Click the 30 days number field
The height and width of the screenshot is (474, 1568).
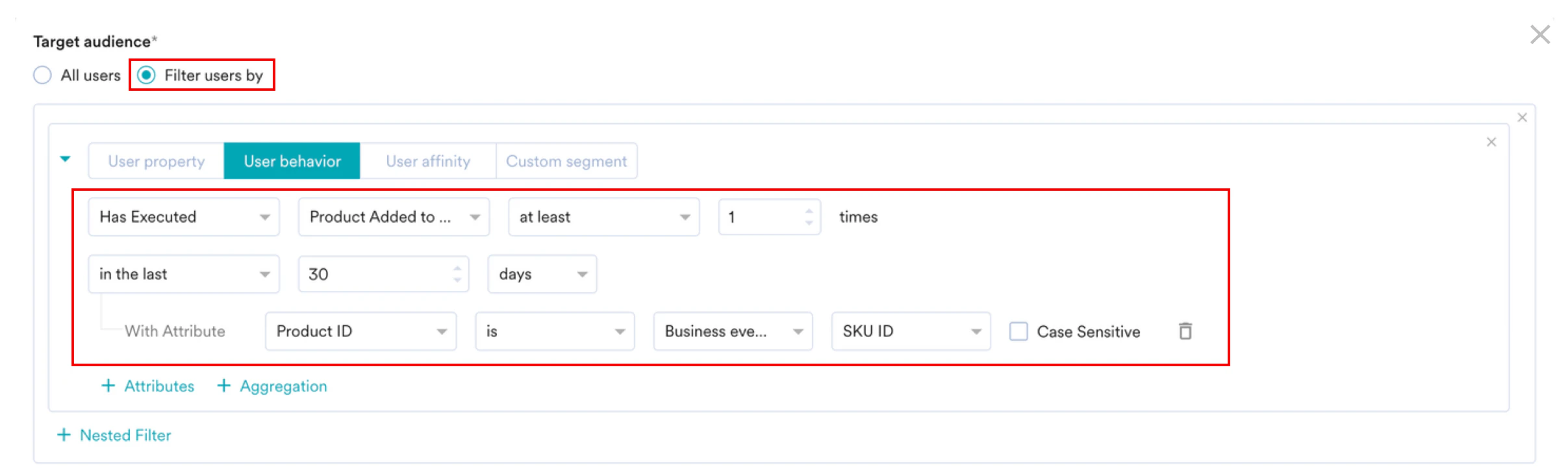[383, 274]
